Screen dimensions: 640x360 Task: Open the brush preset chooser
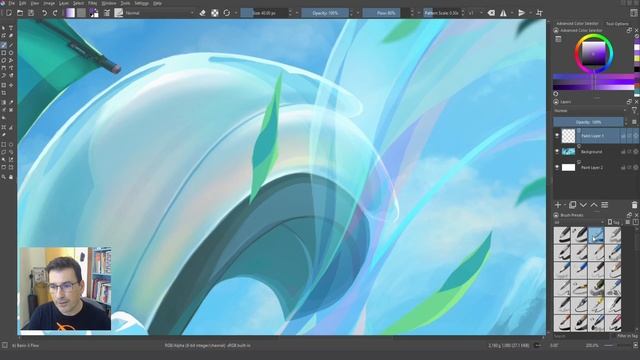[x=118, y=13]
